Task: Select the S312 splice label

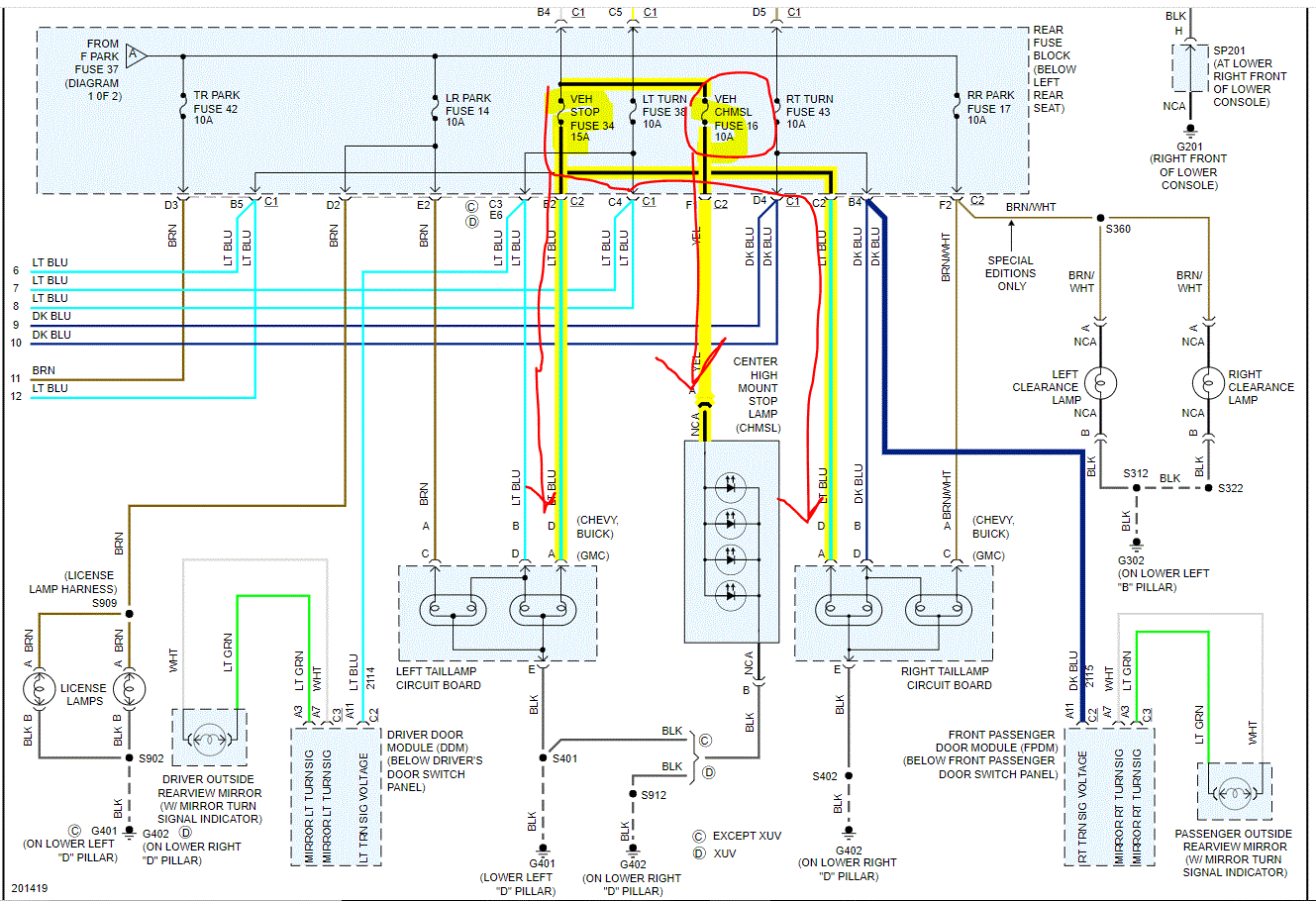Action: click(x=1136, y=473)
